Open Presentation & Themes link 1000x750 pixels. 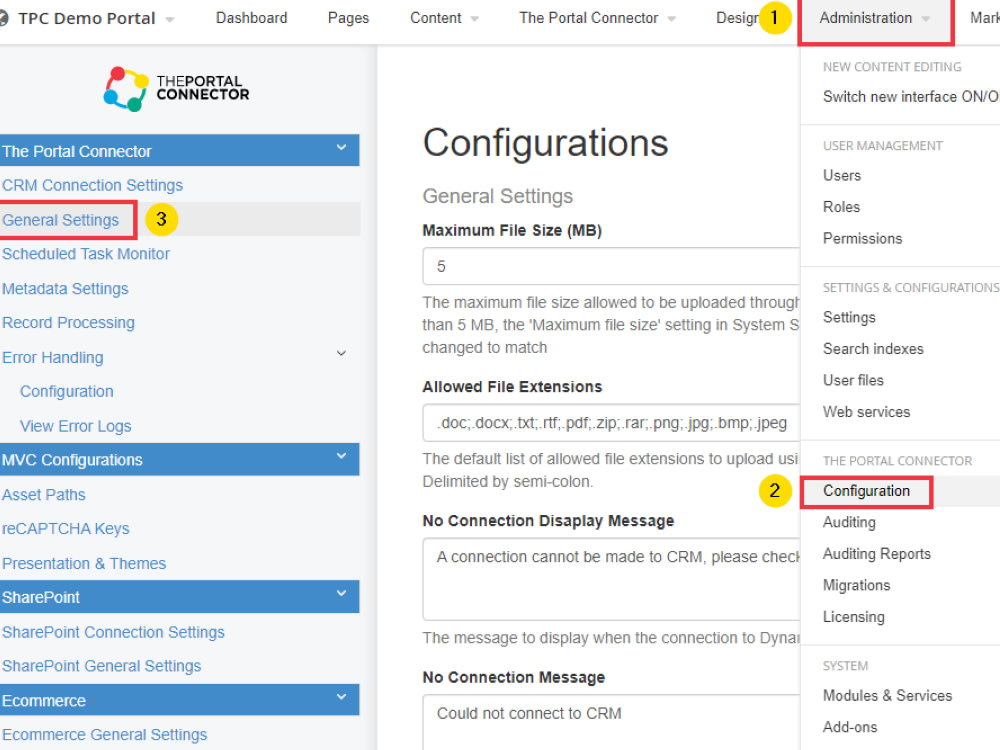(x=84, y=564)
